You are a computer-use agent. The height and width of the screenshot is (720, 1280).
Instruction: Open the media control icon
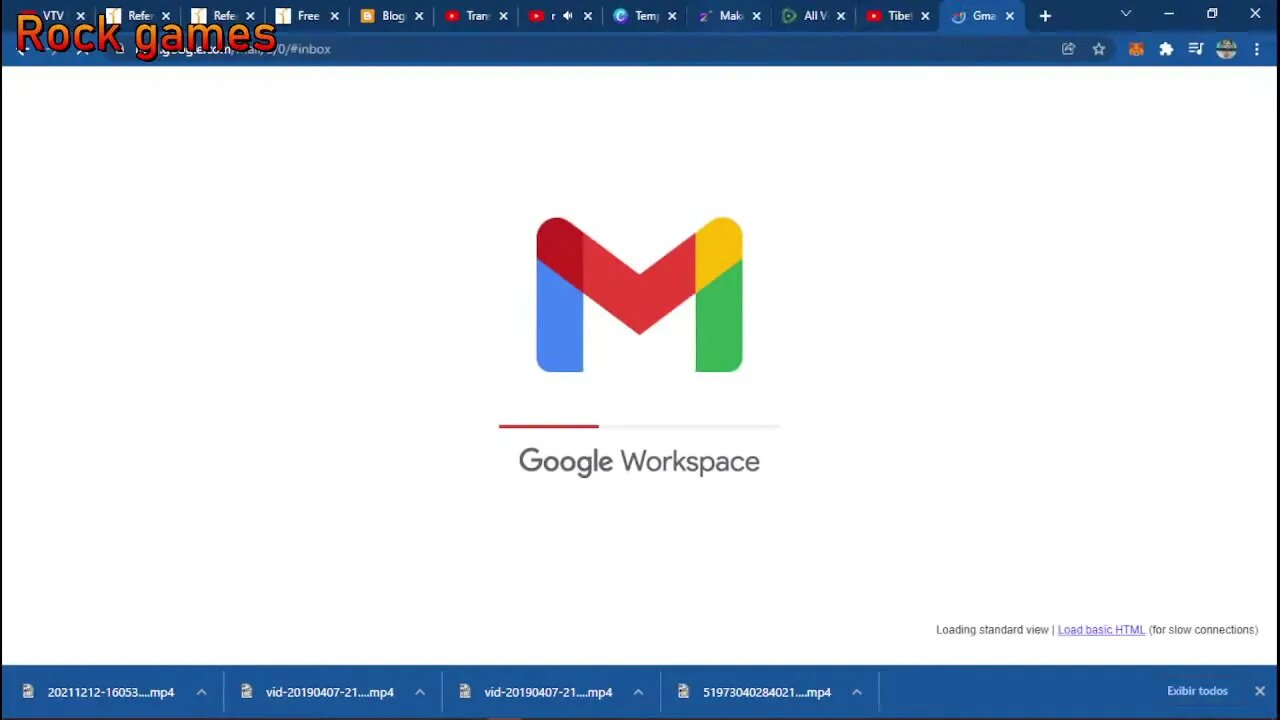(1196, 49)
